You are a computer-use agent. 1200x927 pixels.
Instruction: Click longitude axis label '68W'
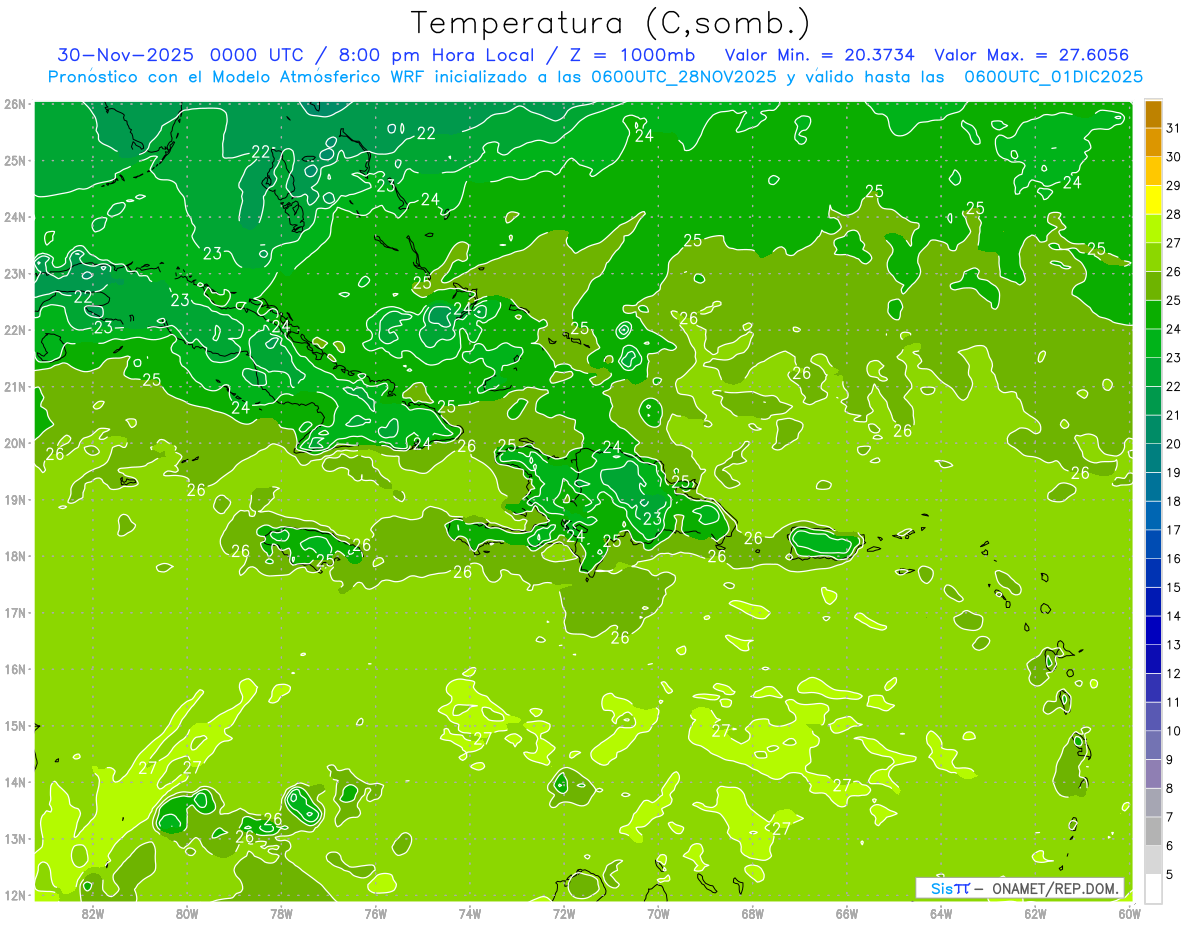point(753,913)
